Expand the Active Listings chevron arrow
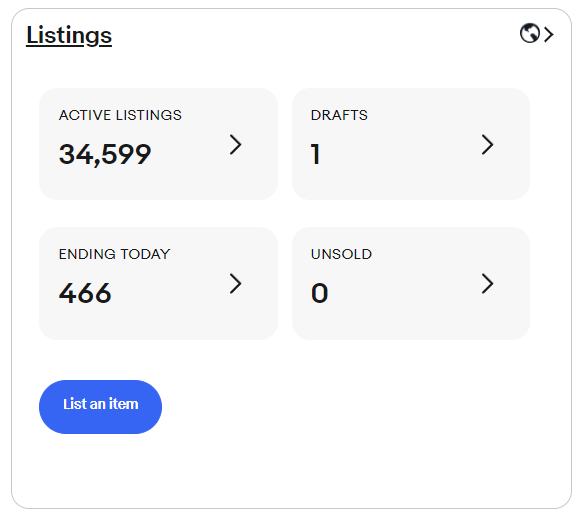Screen dimensions: 579x517 [x=235, y=144]
